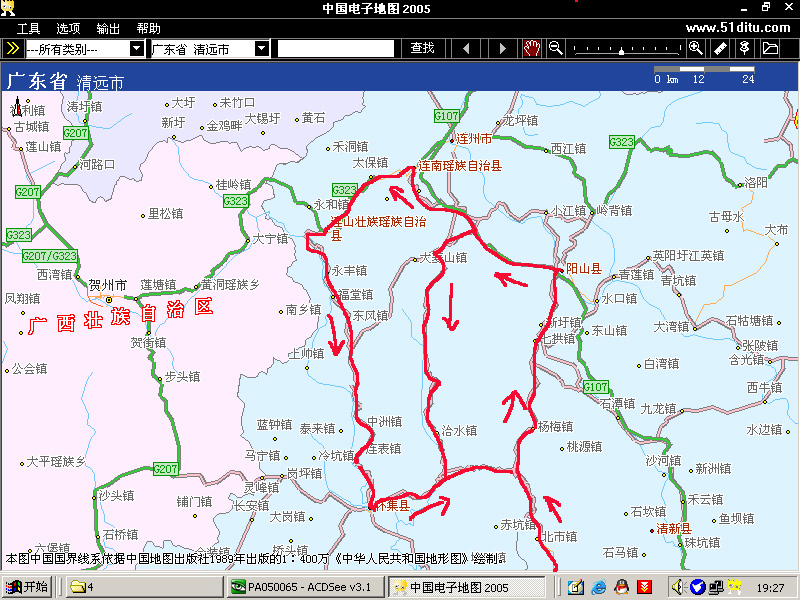The image size is (800, 600).
Task: Click 桂岭镇 label on map
Action: (233, 185)
